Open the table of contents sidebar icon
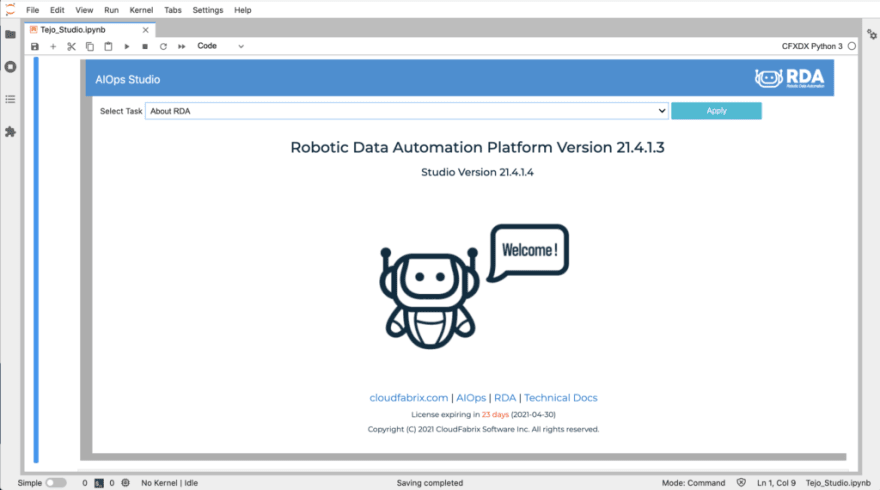Viewport: 880px width, 490px height. tap(10, 99)
